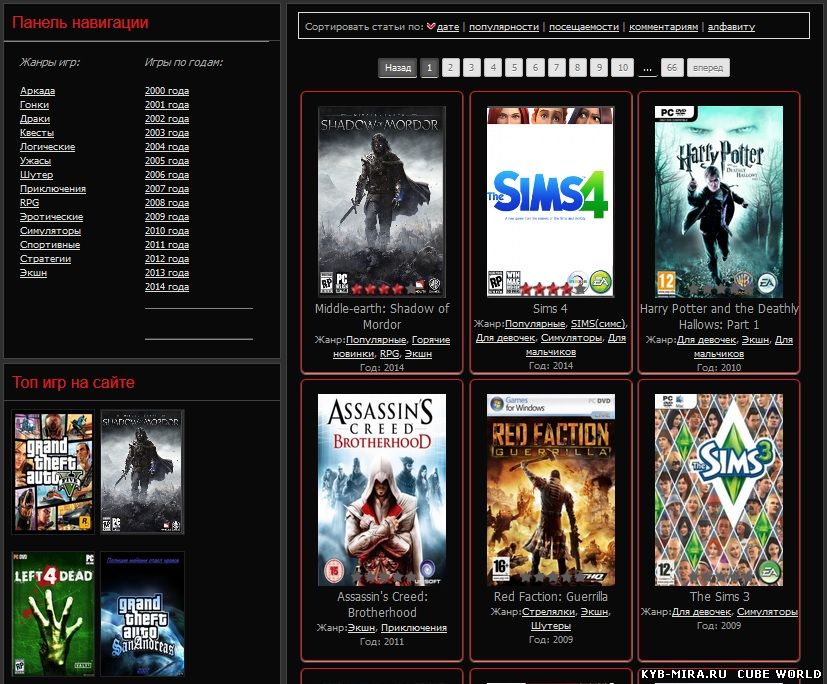Open Симуляторы genre under The Sims 3
The image size is (827, 684).
[x=767, y=612]
